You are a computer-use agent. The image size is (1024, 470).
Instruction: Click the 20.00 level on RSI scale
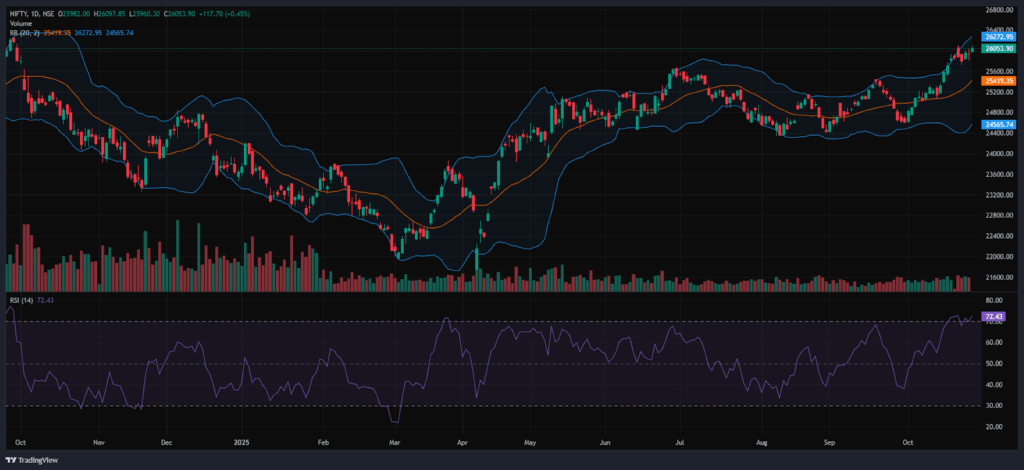(993, 426)
